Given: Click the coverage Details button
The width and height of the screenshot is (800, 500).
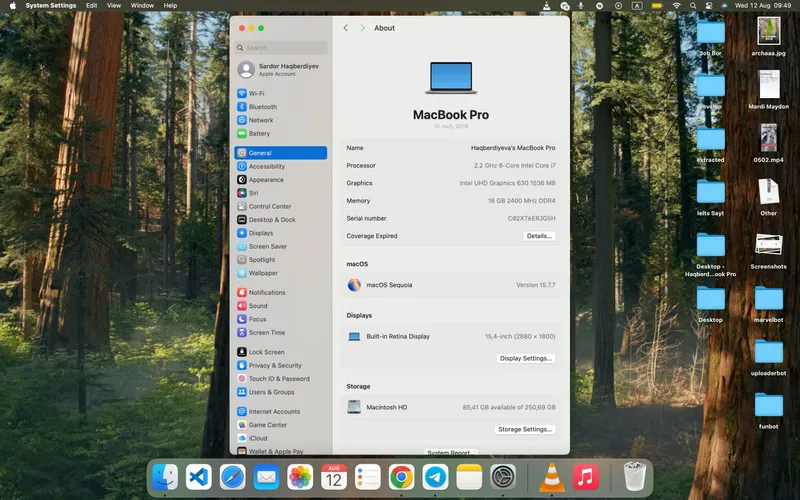Looking at the screenshot, I should (539, 236).
